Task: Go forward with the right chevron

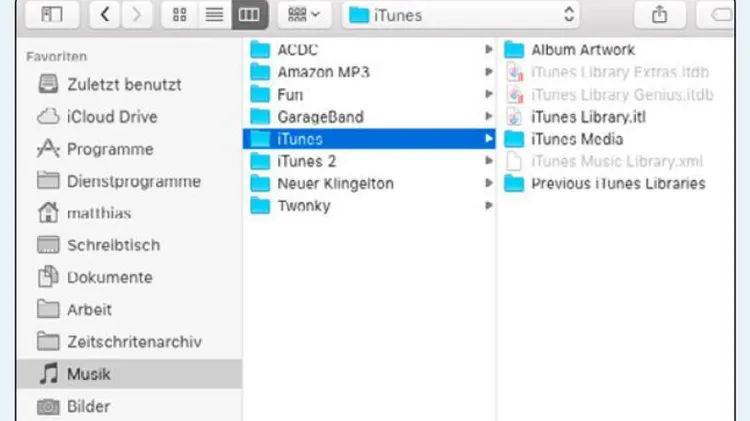Action: click(137, 14)
